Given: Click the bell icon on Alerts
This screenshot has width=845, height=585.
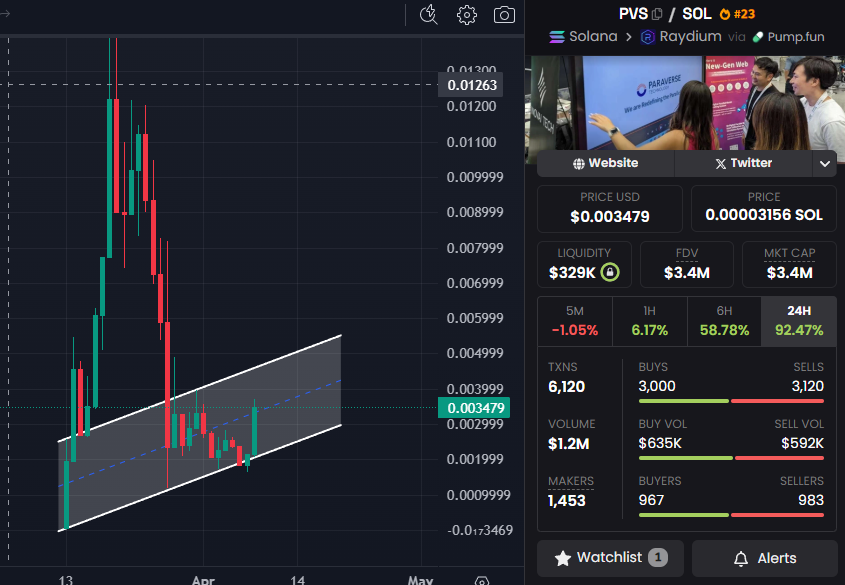Looking at the screenshot, I should pyautogui.click(x=741, y=559).
